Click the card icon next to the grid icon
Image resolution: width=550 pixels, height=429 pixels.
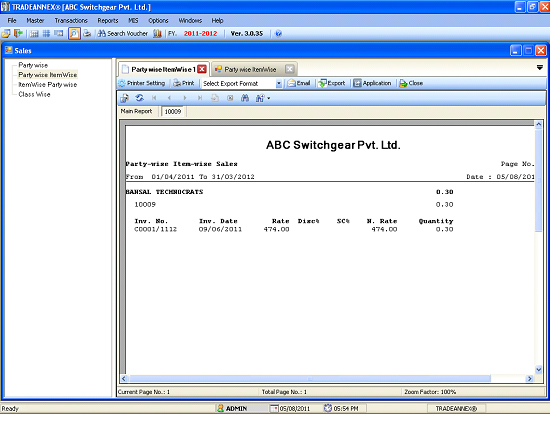[59, 33]
